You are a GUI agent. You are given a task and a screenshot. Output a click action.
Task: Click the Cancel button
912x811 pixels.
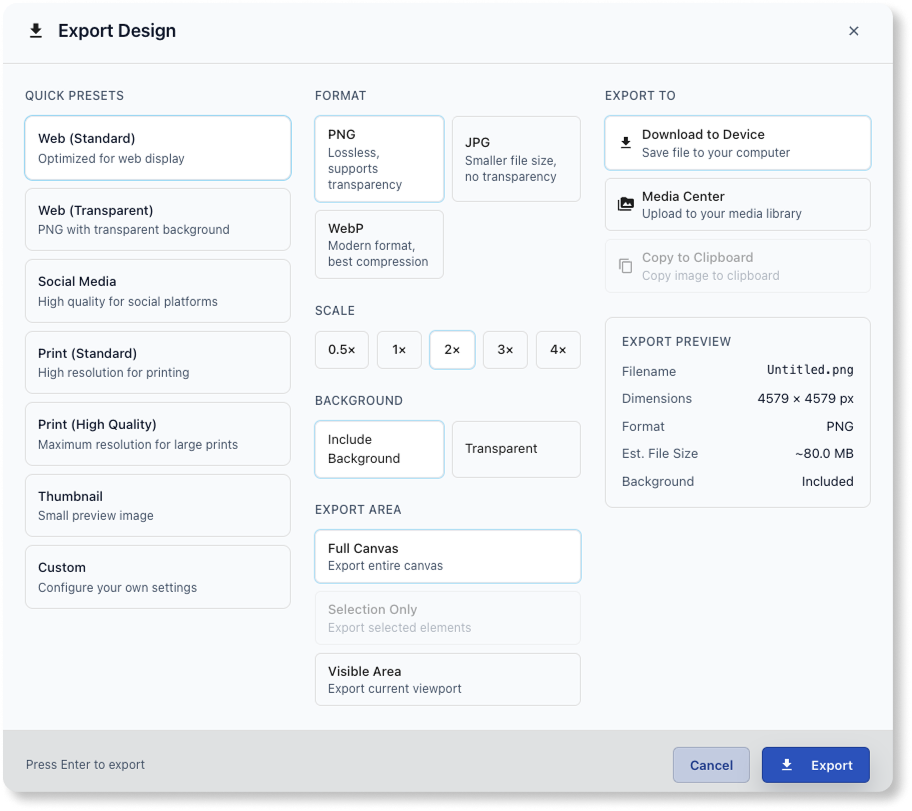tap(711, 764)
